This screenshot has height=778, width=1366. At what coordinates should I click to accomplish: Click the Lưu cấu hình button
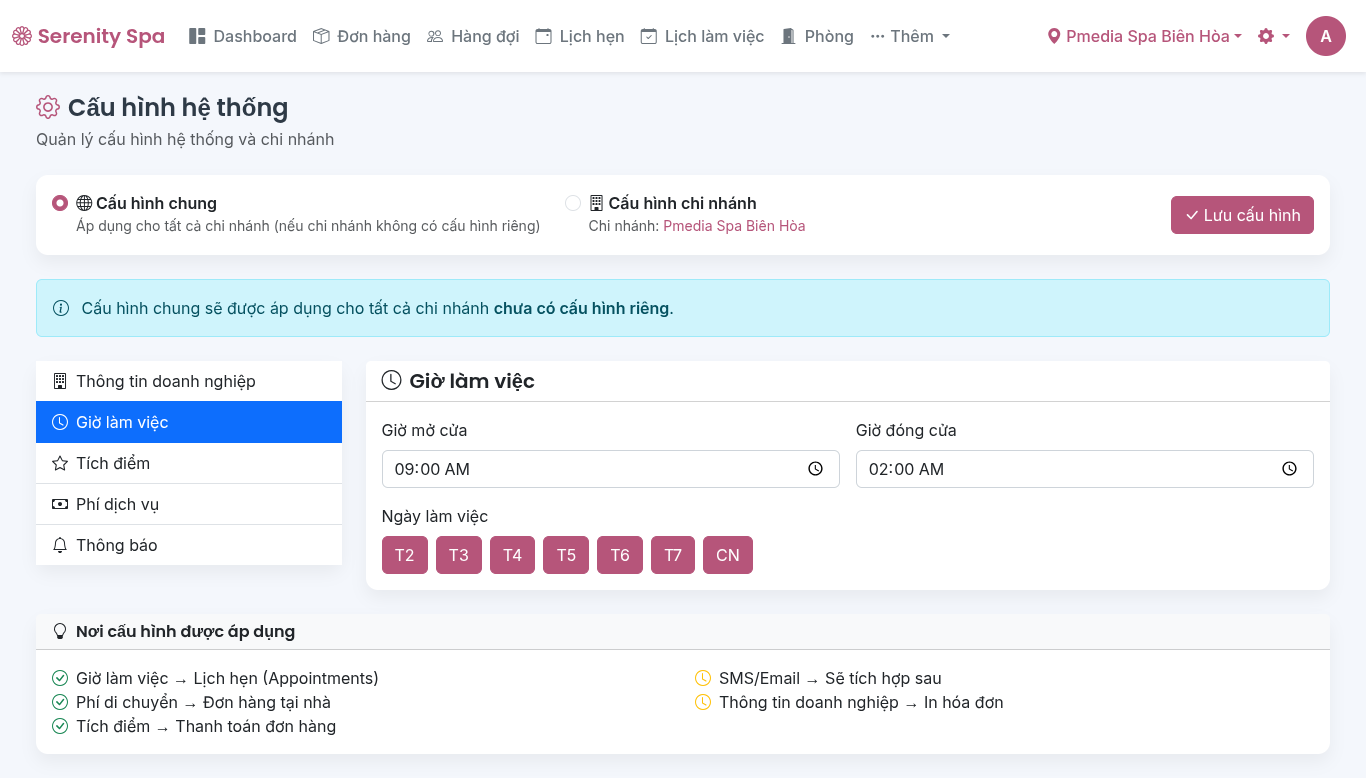pyautogui.click(x=1242, y=215)
